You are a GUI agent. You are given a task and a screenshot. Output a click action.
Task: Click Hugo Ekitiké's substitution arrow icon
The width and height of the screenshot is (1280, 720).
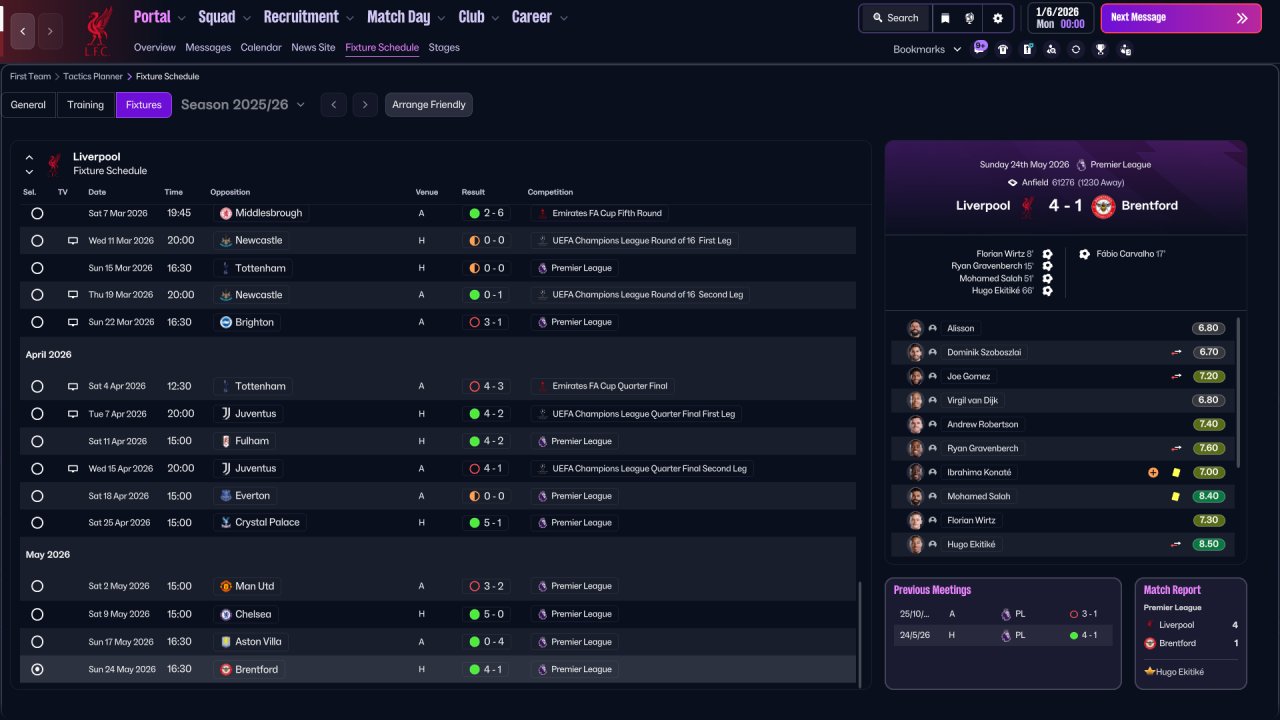(x=1177, y=545)
